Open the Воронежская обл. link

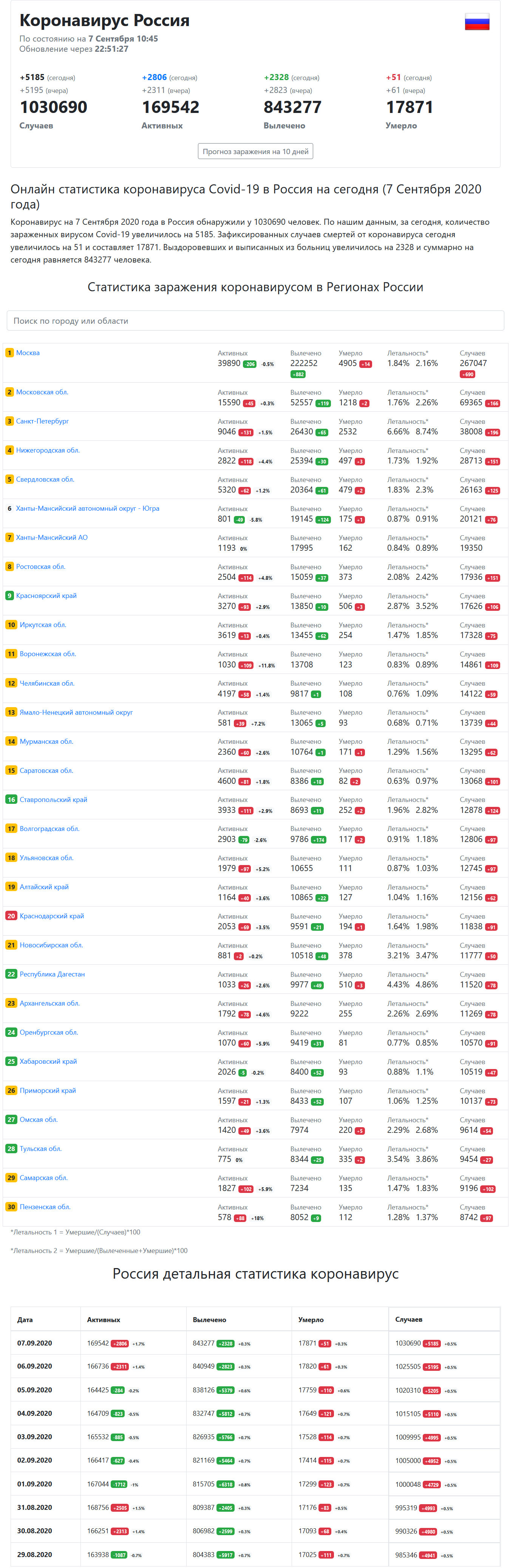tap(48, 654)
